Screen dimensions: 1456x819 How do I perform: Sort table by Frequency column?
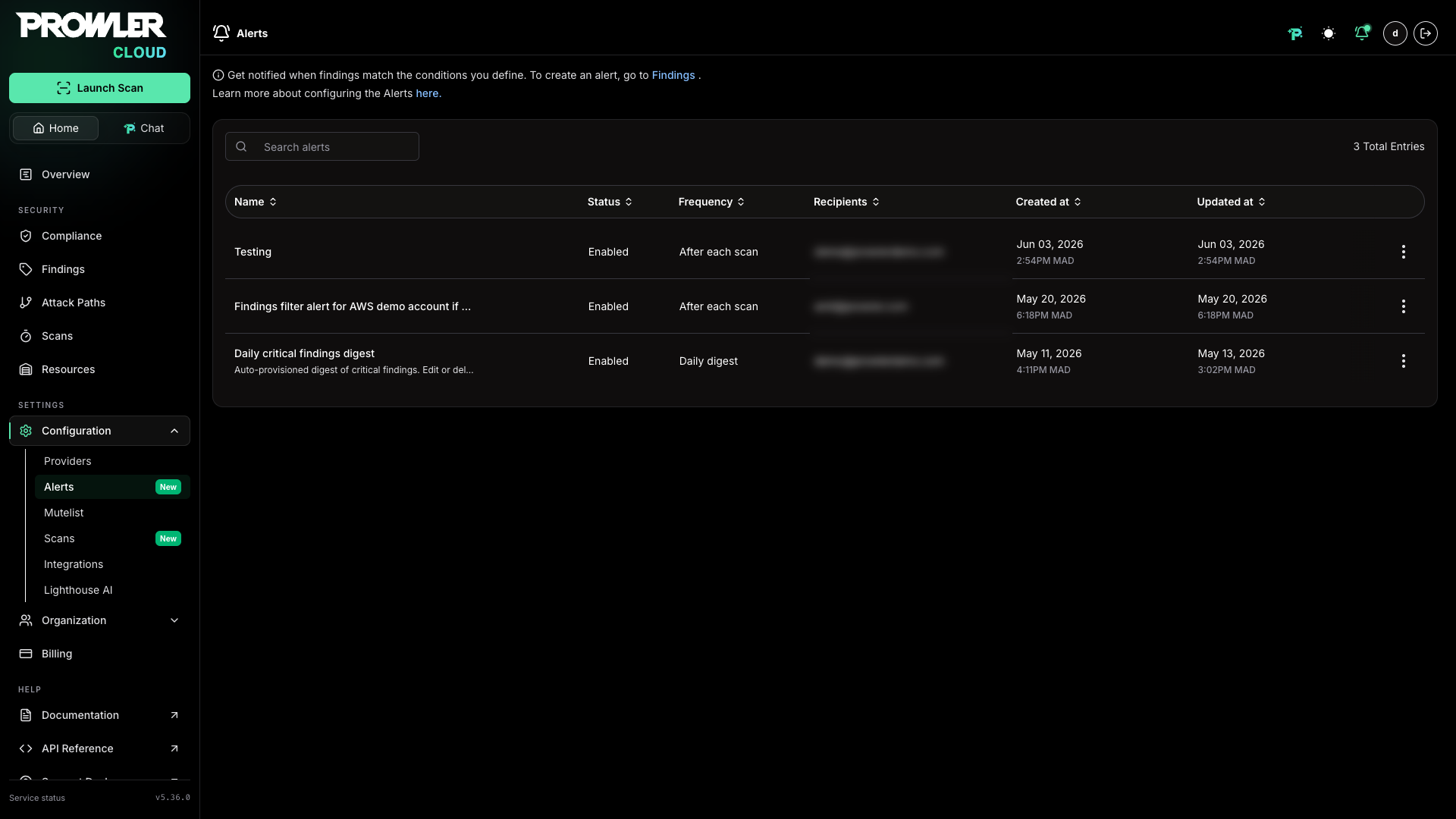[711, 202]
